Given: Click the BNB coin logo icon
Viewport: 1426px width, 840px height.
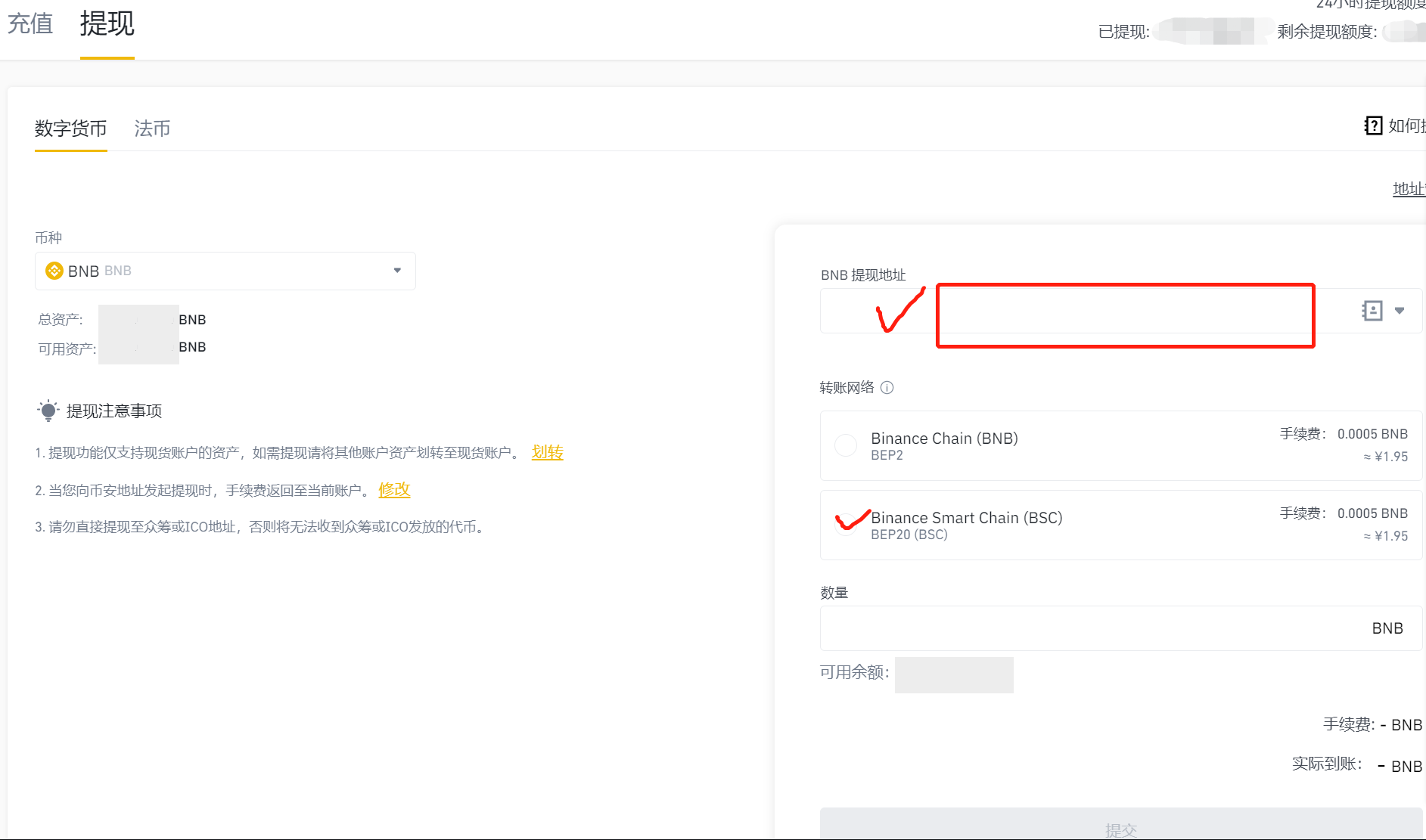Looking at the screenshot, I should (54, 271).
